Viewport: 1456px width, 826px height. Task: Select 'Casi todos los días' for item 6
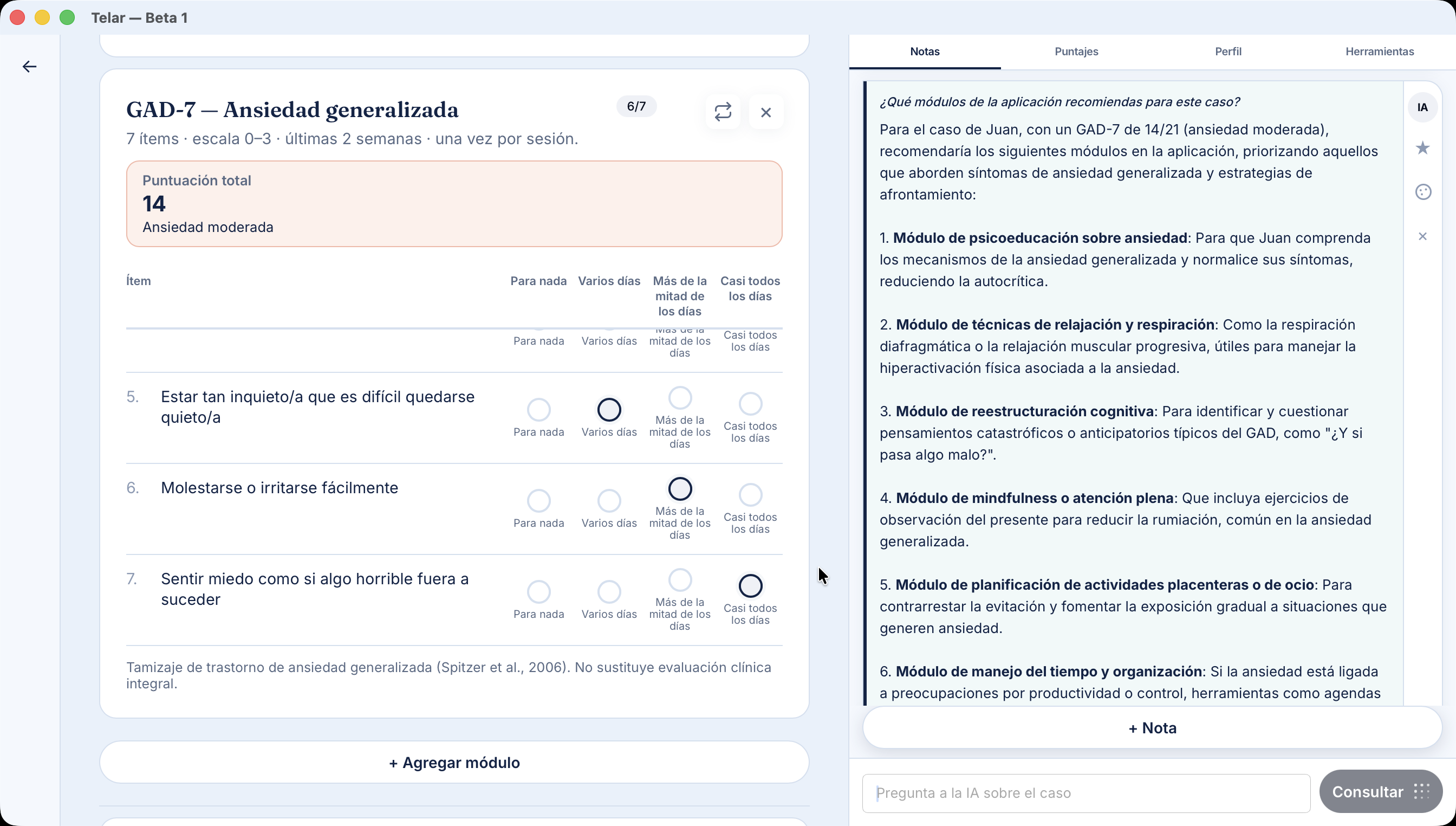[x=750, y=495]
